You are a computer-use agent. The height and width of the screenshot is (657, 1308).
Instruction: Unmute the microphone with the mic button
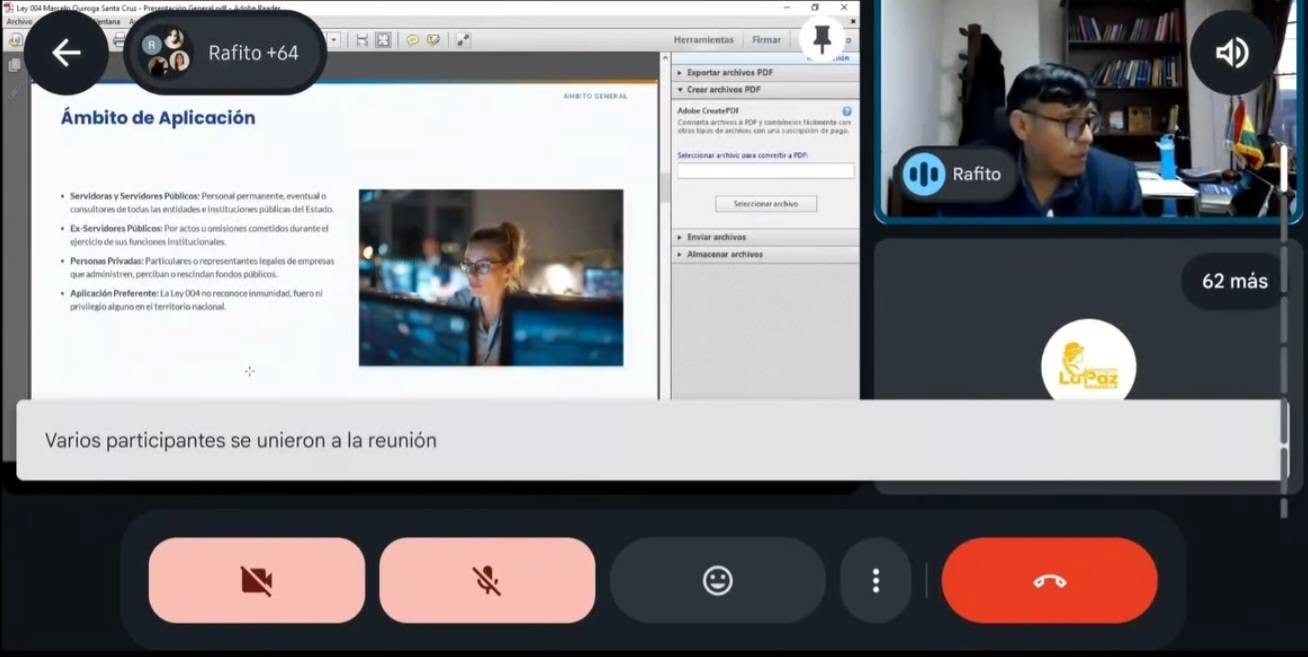pos(487,581)
